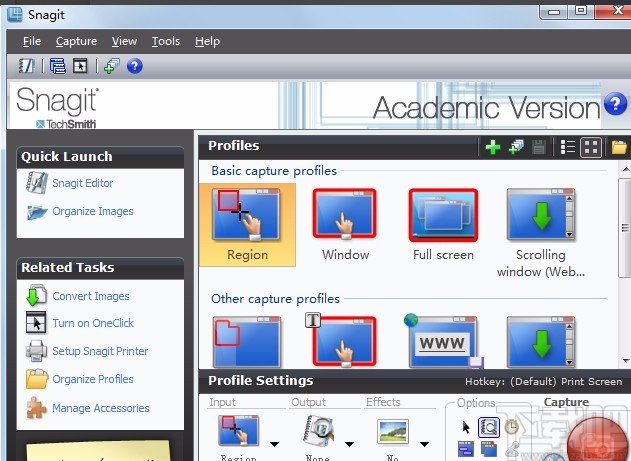The width and height of the screenshot is (631, 461).
Task: Select the folder-shape profile under Other capture profiles
Action: (247, 342)
